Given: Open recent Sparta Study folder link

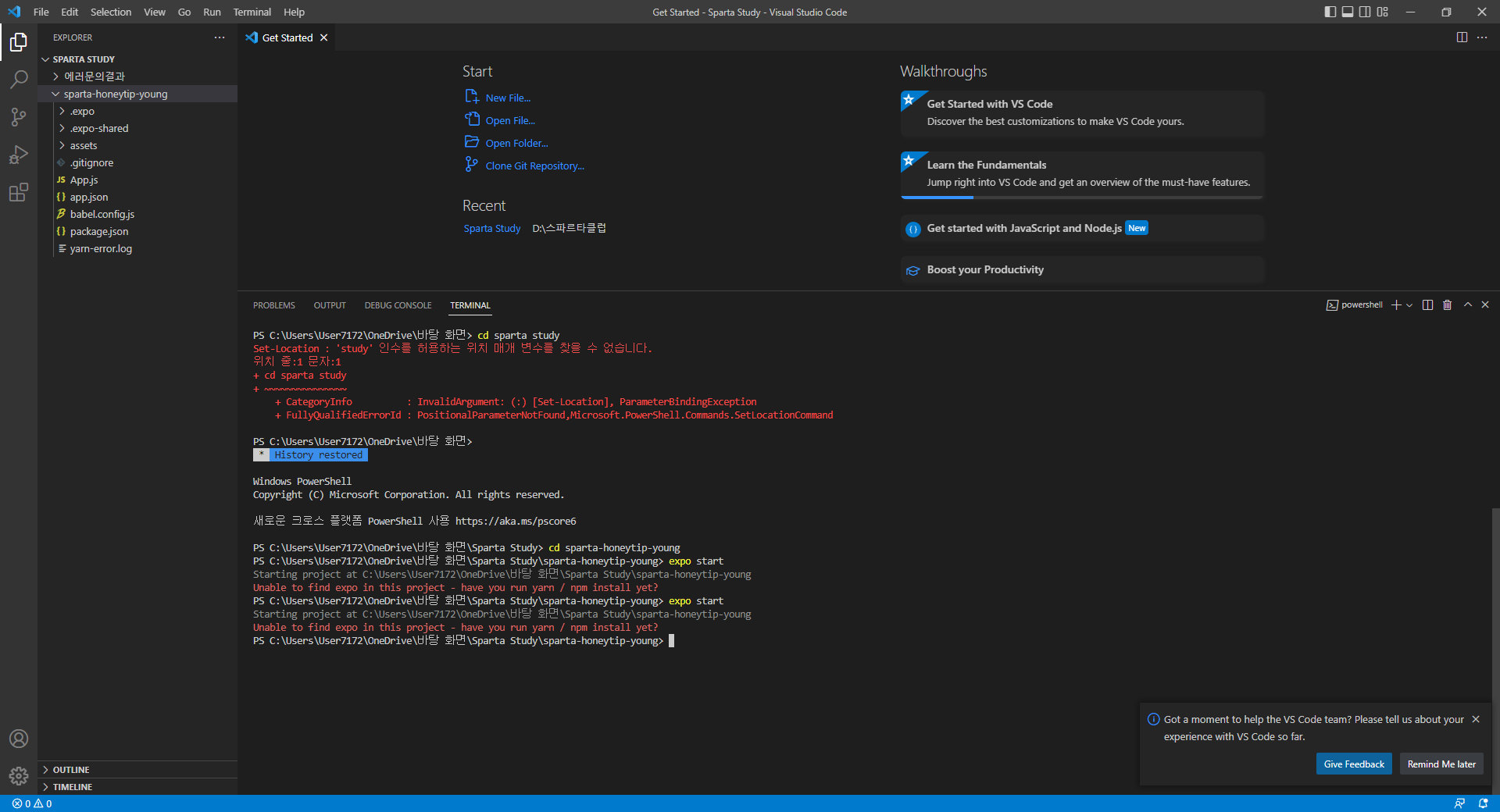Looking at the screenshot, I should (x=492, y=228).
